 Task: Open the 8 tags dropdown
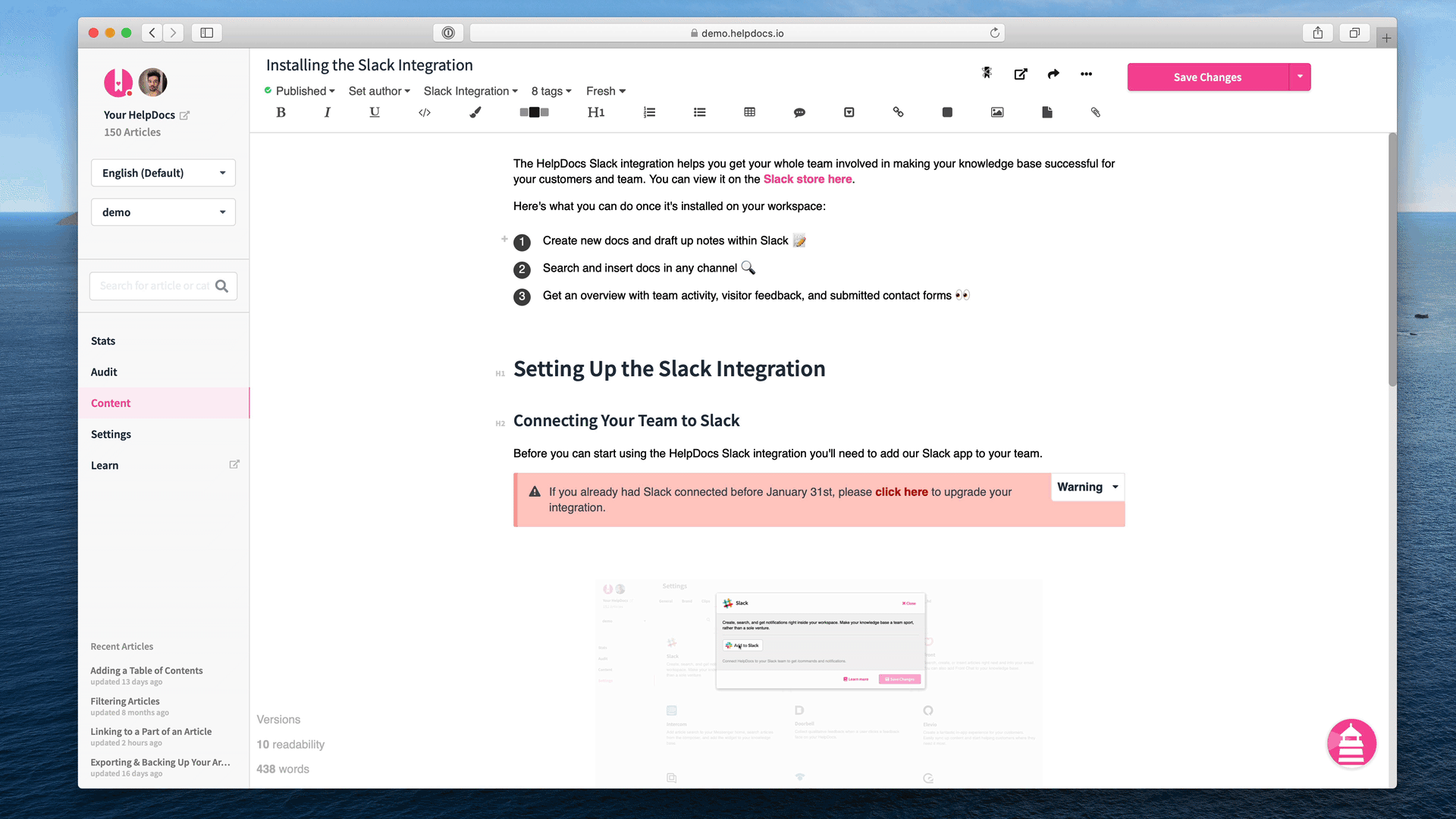(551, 91)
